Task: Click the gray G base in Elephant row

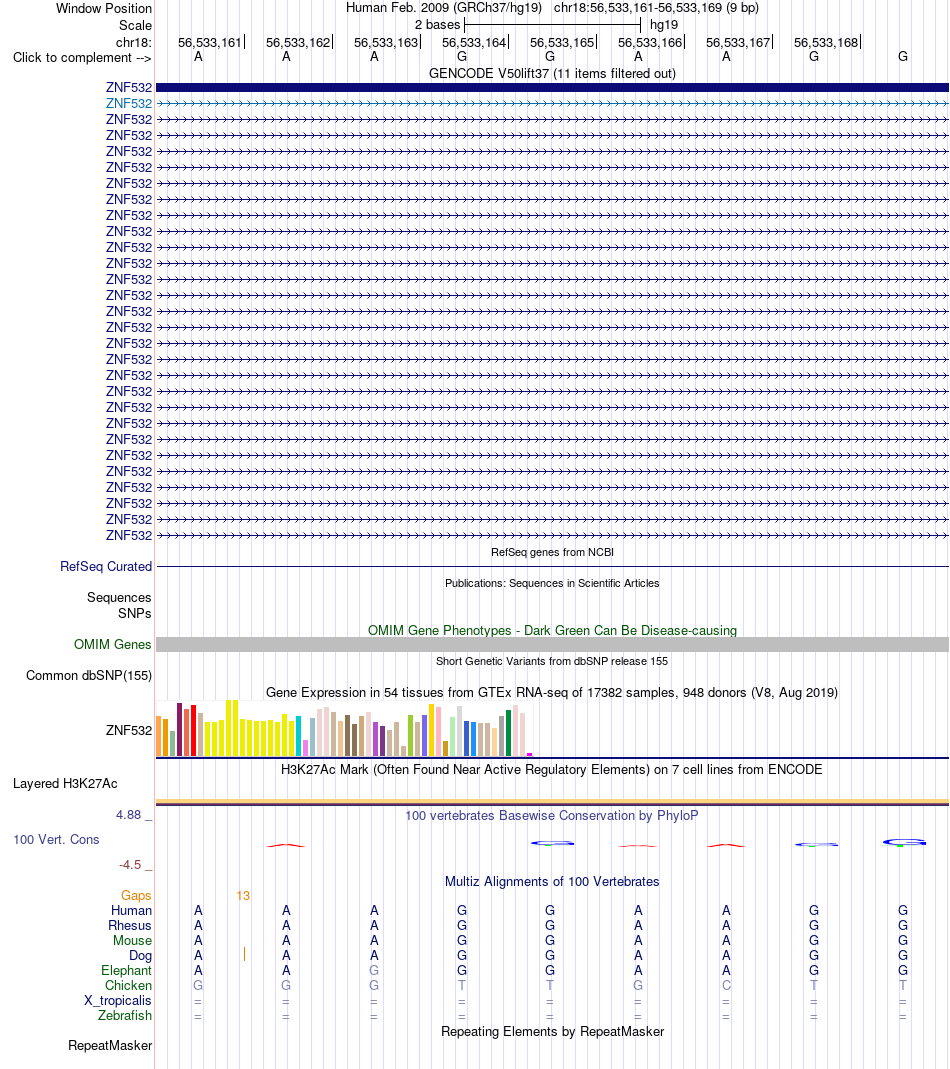Action: [x=374, y=971]
